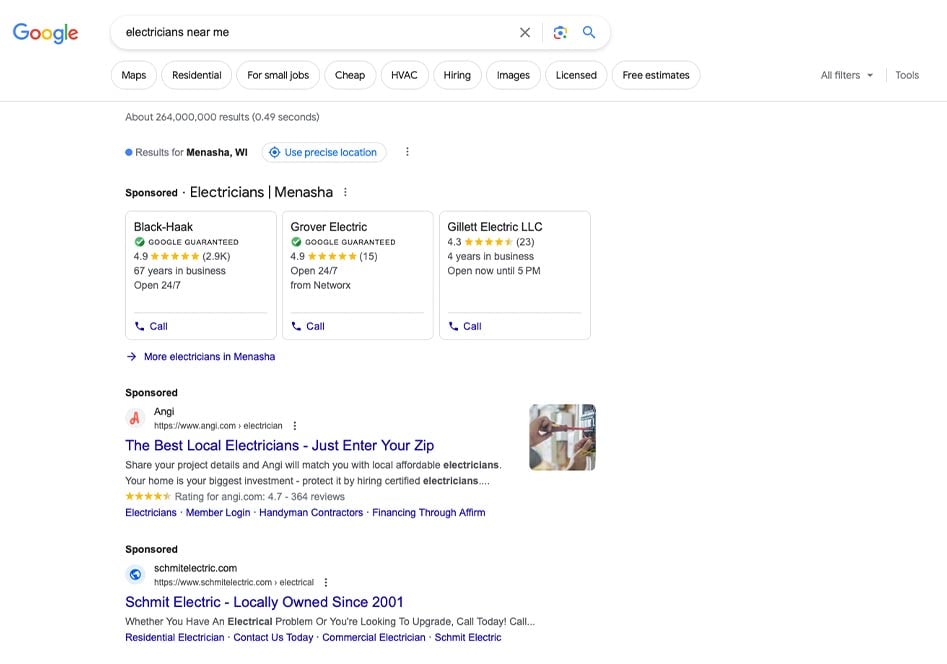Click the schmitelectric.com globe favicon
947x664 pixels.
coord(135,574)
